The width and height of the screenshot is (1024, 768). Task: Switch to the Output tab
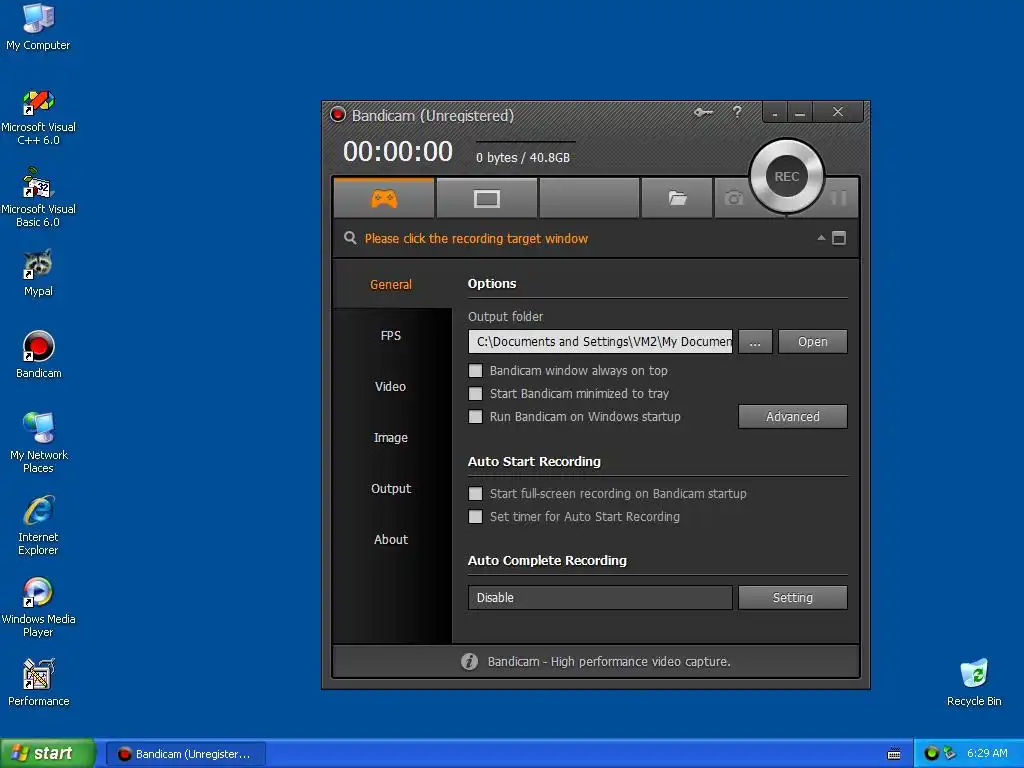[x=391, y=488]
